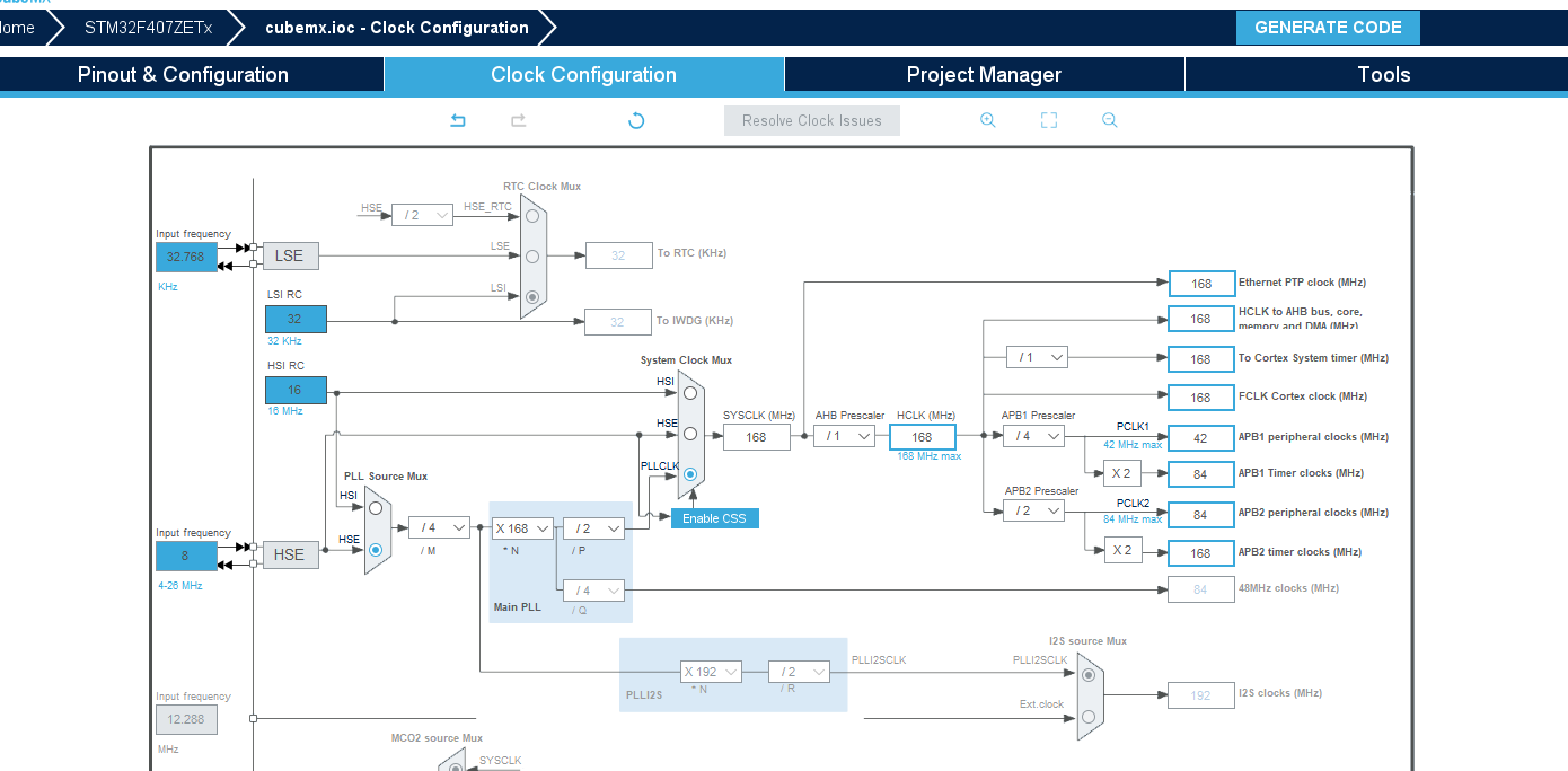Select HSI in PLL Source Mux

pyautogui.click(x=376, y=508)
